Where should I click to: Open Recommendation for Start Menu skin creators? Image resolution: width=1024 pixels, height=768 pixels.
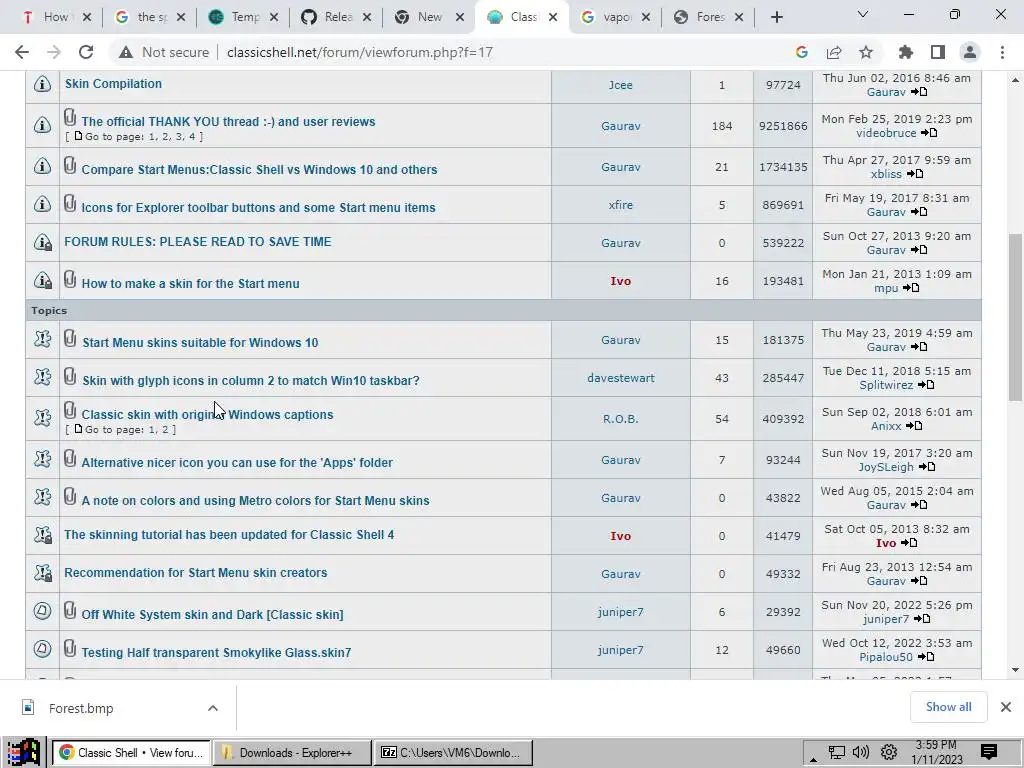click(195, 573)
